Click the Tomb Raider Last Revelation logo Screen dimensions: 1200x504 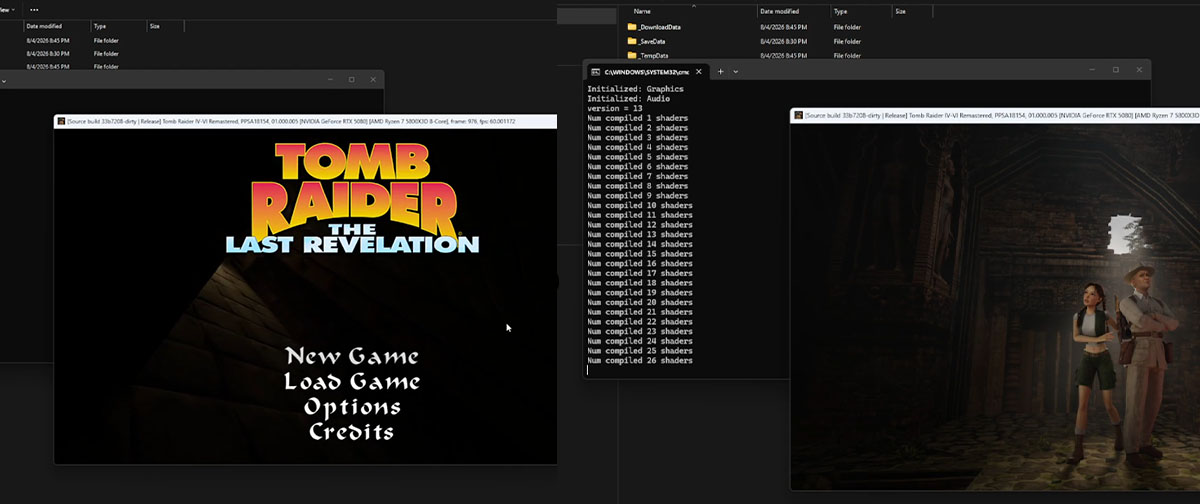352,198
